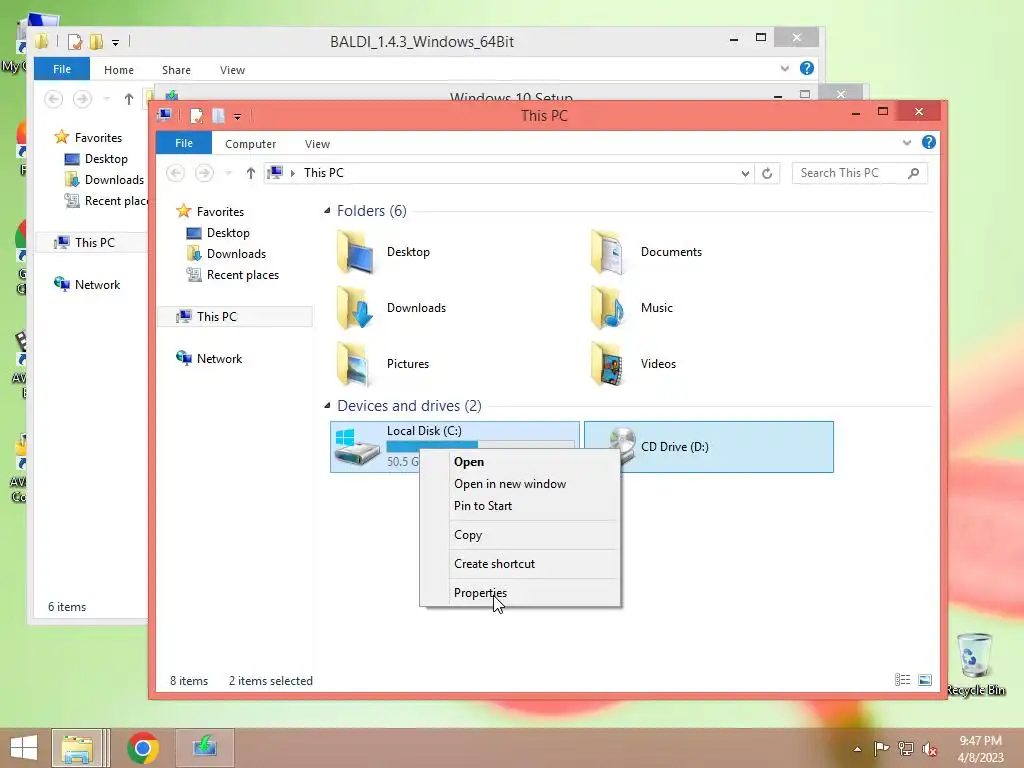The height and width of the screenshot is (768, 1024).
Task: Switch to details view layout icon
Action: [x=902, y=680]
